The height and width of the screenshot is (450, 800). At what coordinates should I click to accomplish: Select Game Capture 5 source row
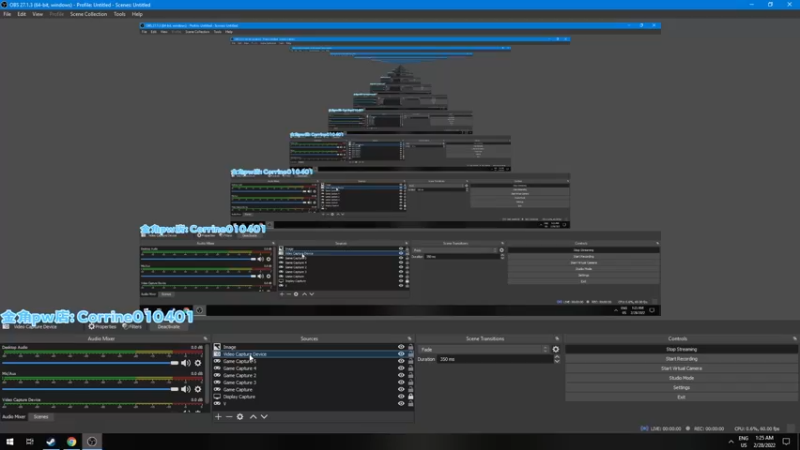click(x=313, y=361)
